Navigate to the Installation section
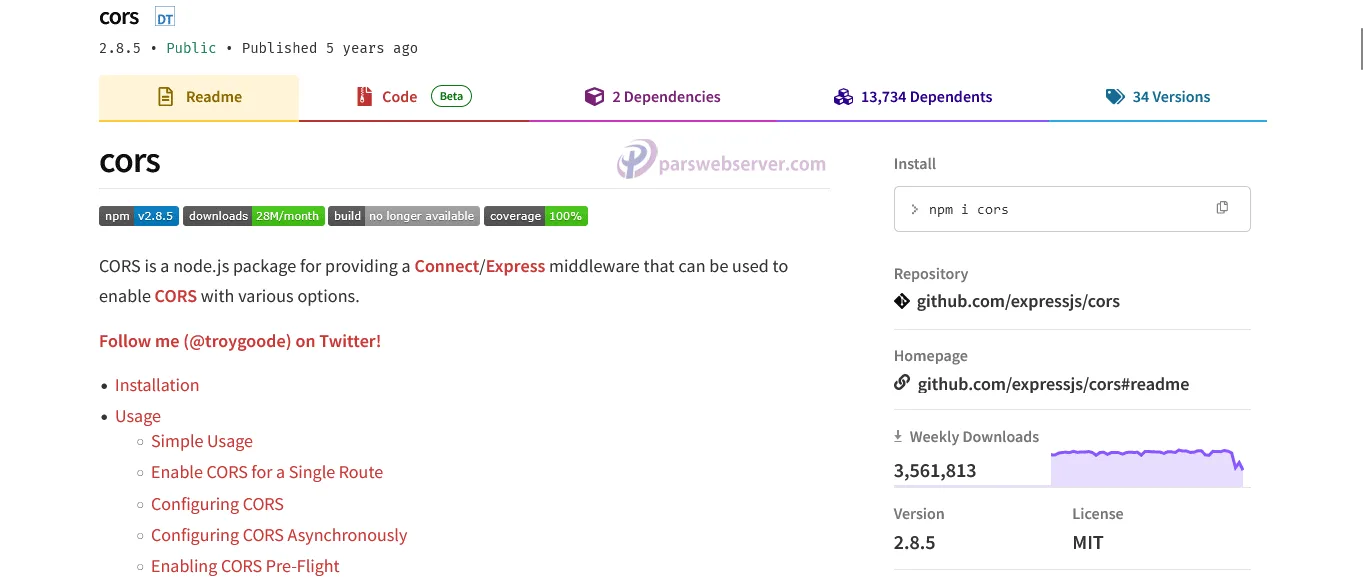Image resolution: width=1366 pixels, height=579 pixels. pyautogui.click(x=157, y=385)
